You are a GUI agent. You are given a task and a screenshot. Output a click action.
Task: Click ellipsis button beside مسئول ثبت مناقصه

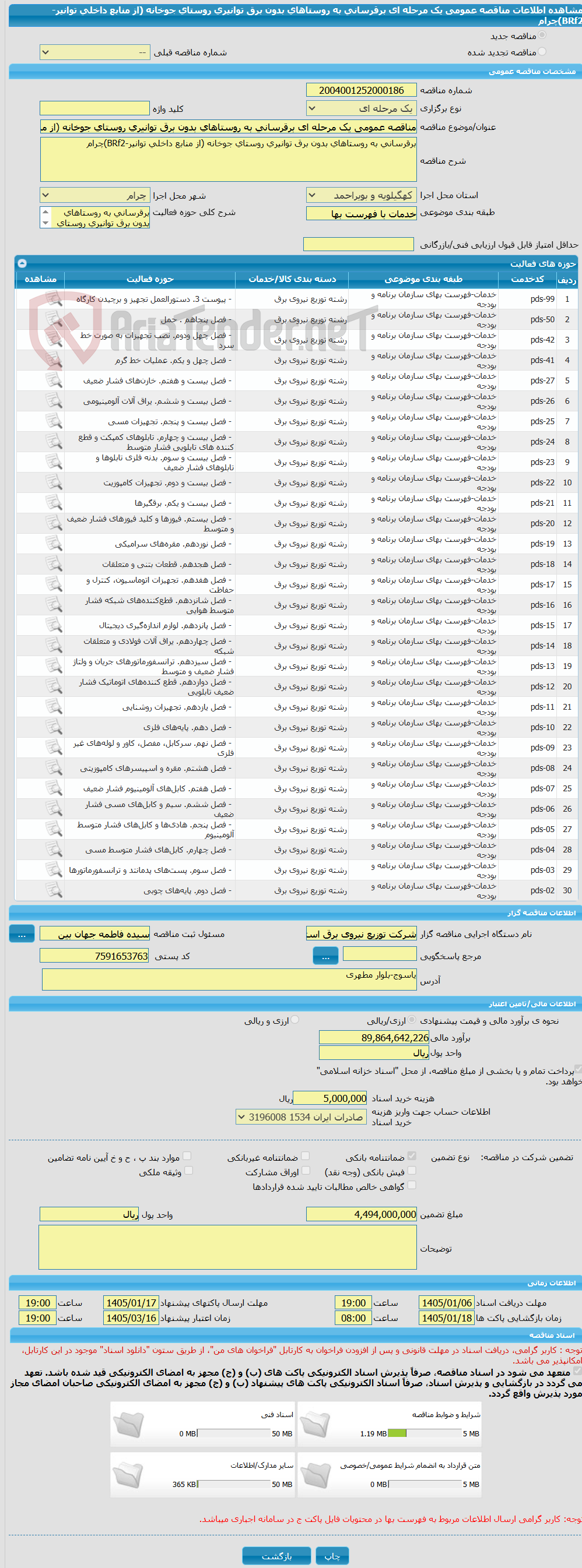point(22,933)
